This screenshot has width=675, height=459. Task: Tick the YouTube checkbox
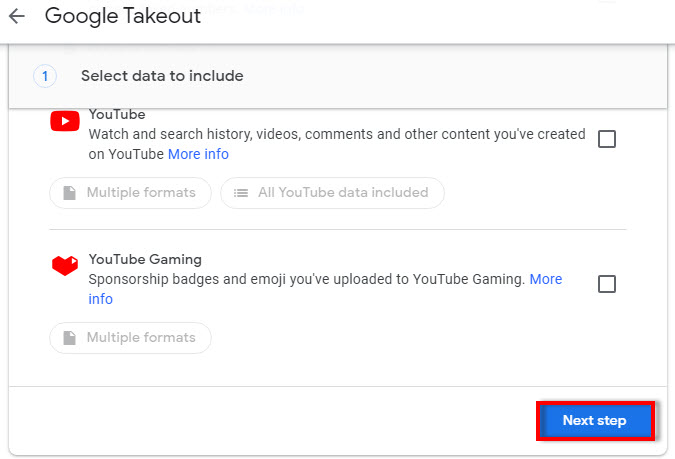pyautogui.click(x=607, y=139)
